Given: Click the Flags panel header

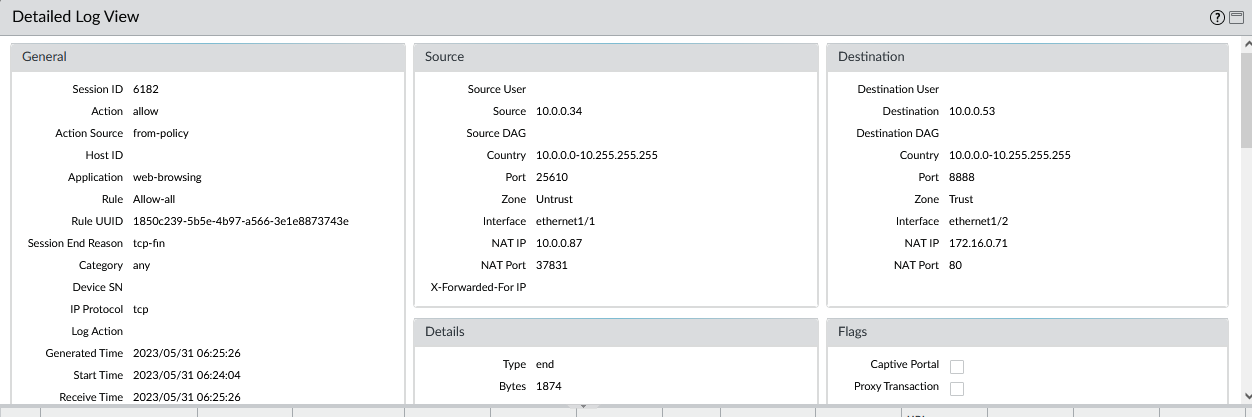Looking at the screenshot, I should 1027,332.
